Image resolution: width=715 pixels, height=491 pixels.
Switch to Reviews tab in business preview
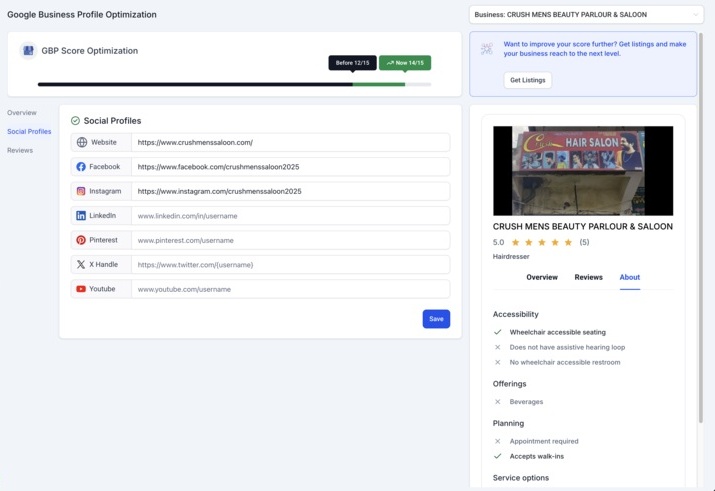(588, 277)
